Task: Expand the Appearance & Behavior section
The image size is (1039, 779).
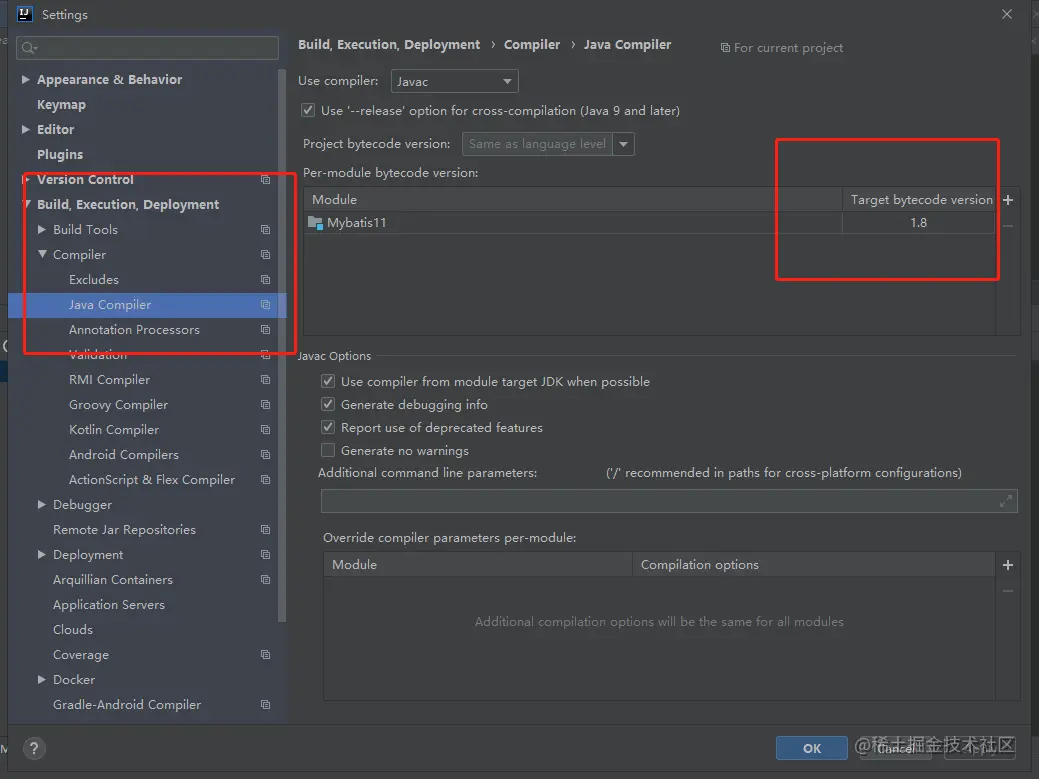Action: pos(26,80)
